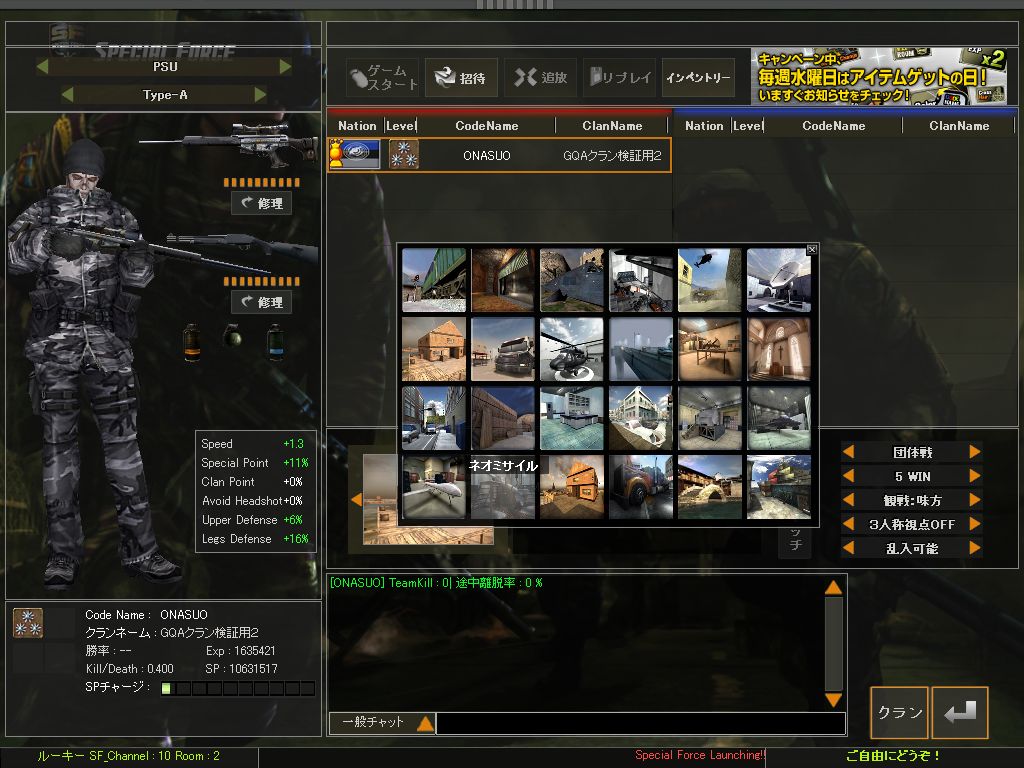Decrease the 5 WIN setting

[x=848, y=476]
